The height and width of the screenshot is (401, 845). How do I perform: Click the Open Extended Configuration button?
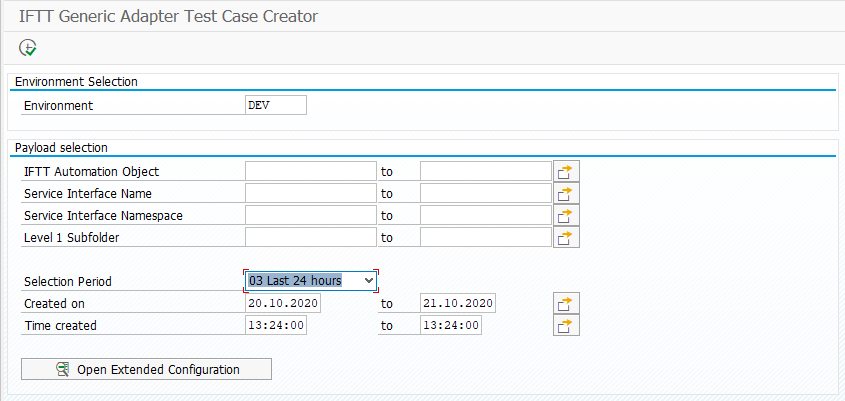coord(146,369)
